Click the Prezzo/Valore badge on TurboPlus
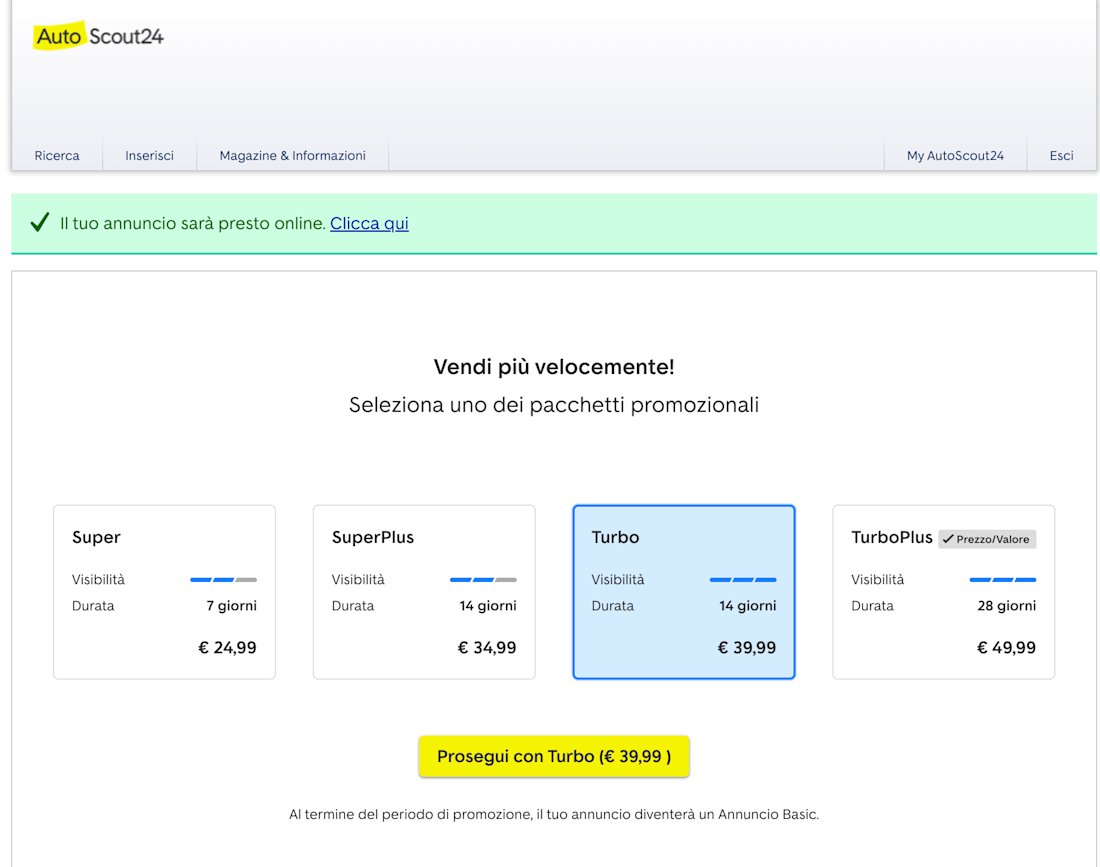Screen dimensions: 1100x867 986,539
